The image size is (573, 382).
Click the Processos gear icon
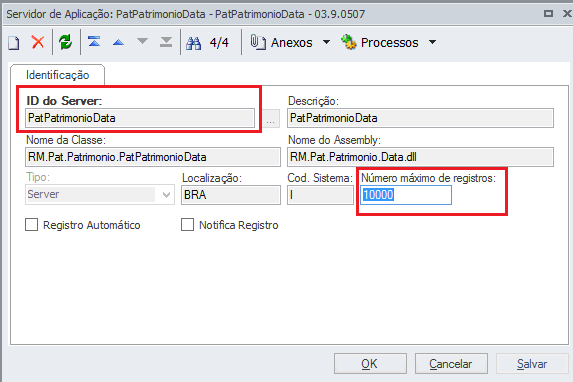348,42
